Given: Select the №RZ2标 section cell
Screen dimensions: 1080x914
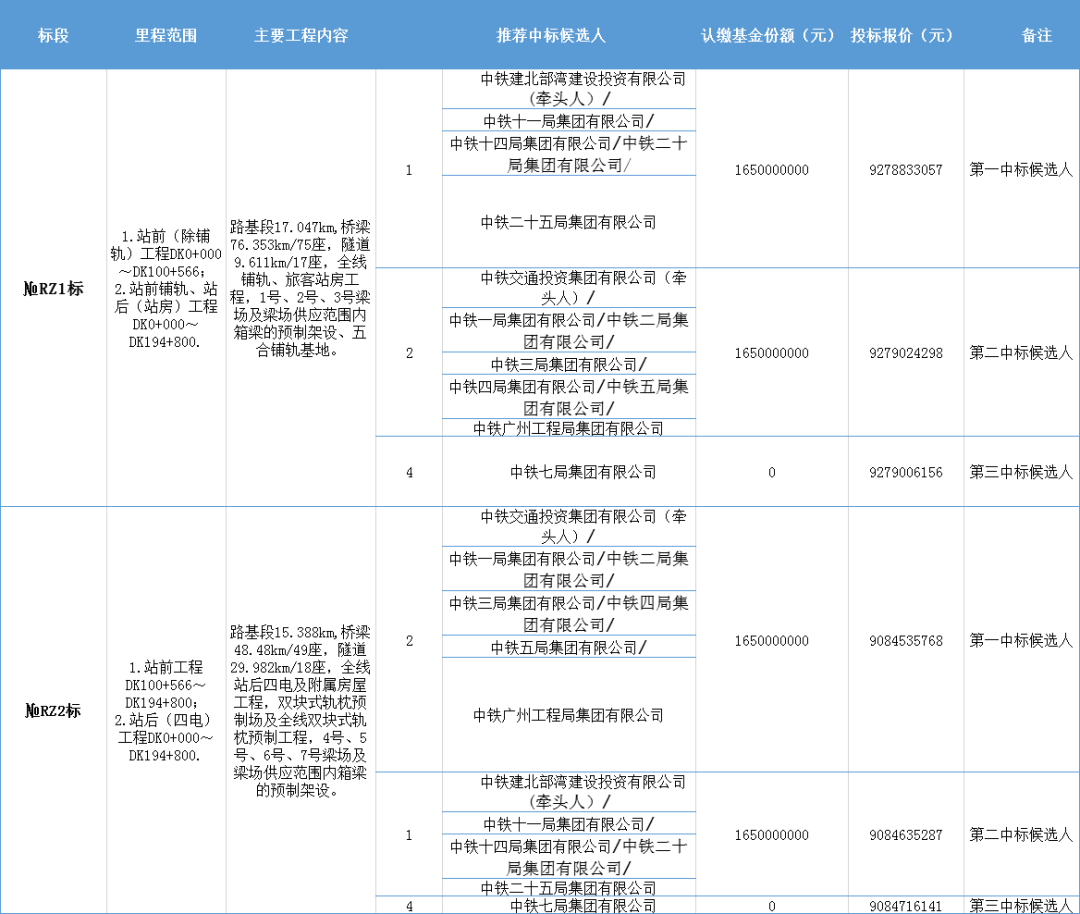Looking at the screenshot, I should [x=53, y=710].
